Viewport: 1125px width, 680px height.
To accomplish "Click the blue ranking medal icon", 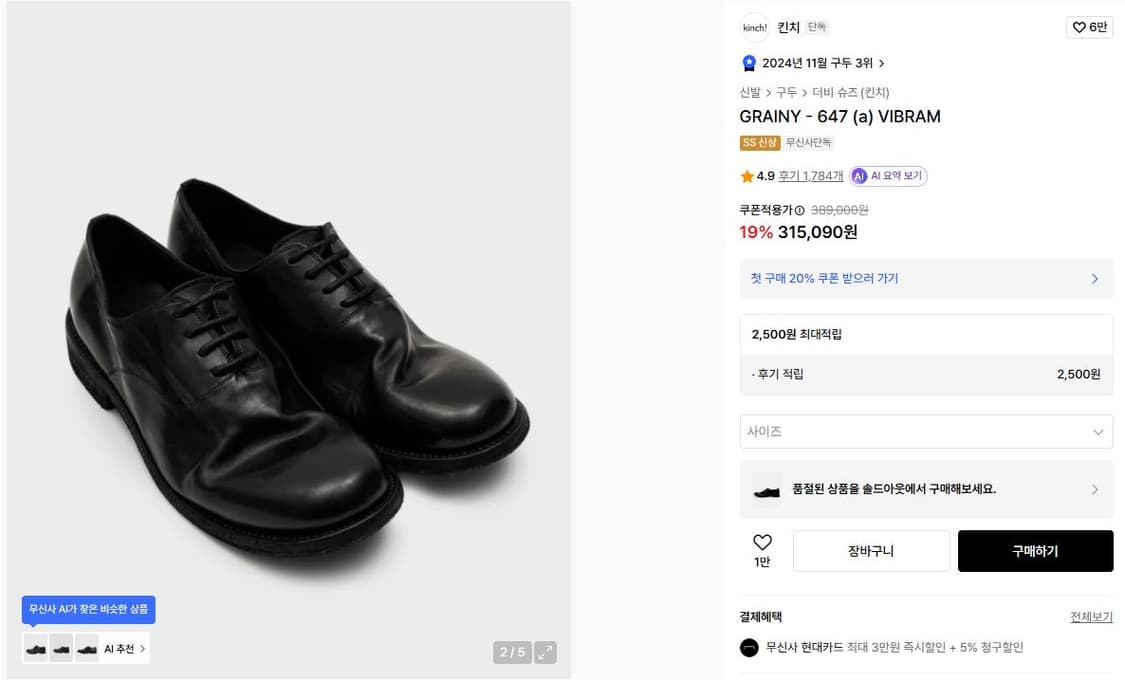I will point(749,63).
